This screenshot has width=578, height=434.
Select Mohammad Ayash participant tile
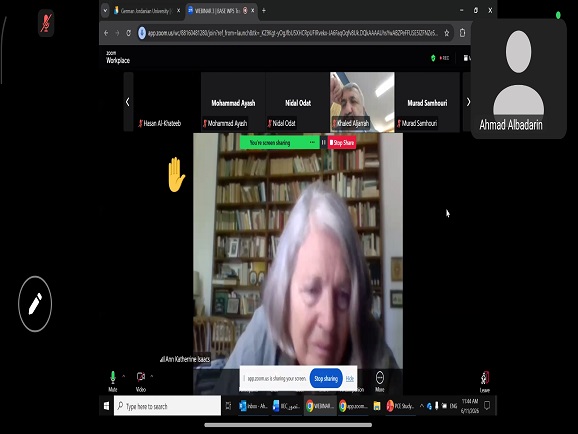(x=233, y=102)
